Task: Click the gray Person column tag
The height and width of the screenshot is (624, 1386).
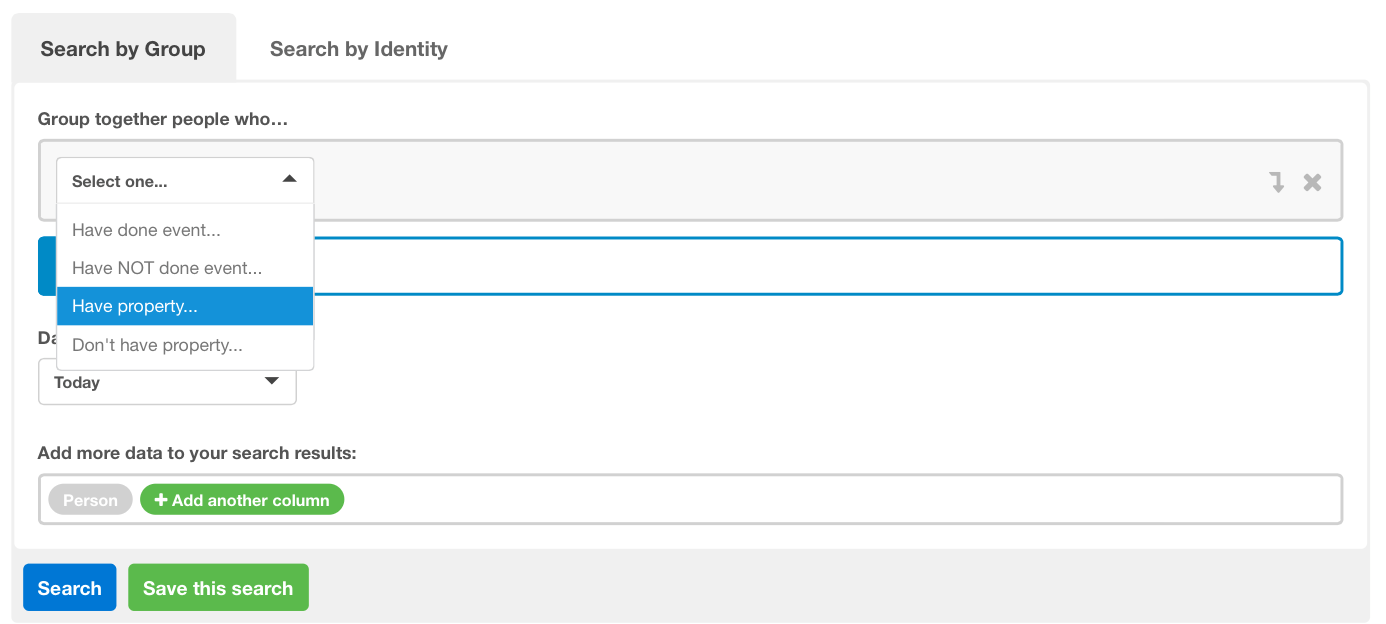Action: 90,500
